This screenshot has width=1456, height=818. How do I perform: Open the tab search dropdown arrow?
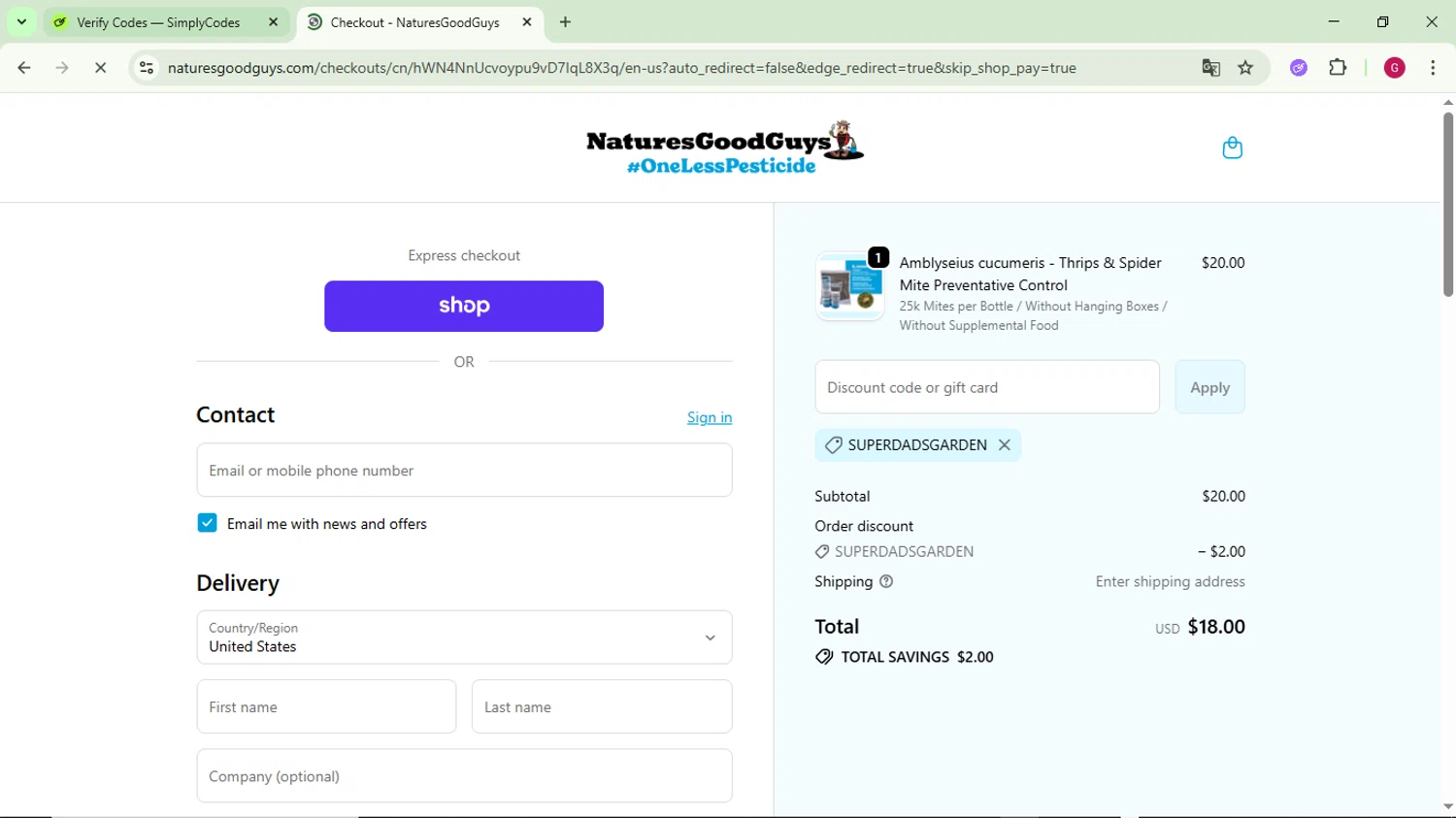coord(21,22)
